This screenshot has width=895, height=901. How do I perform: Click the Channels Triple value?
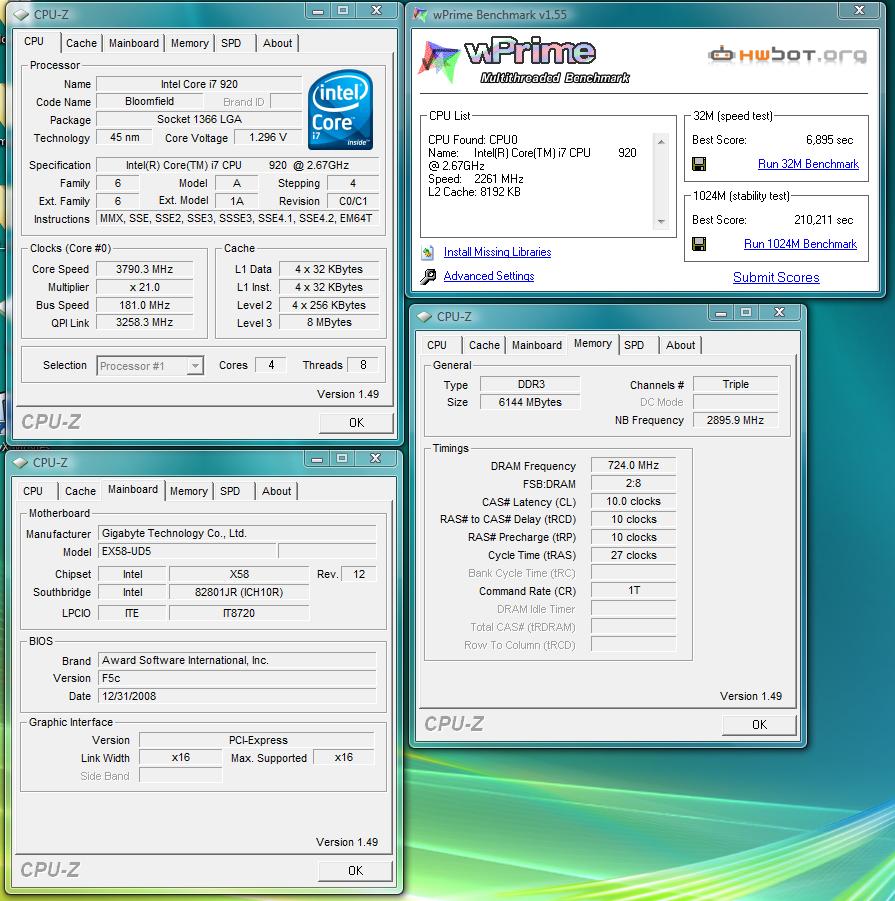[735, 384]
